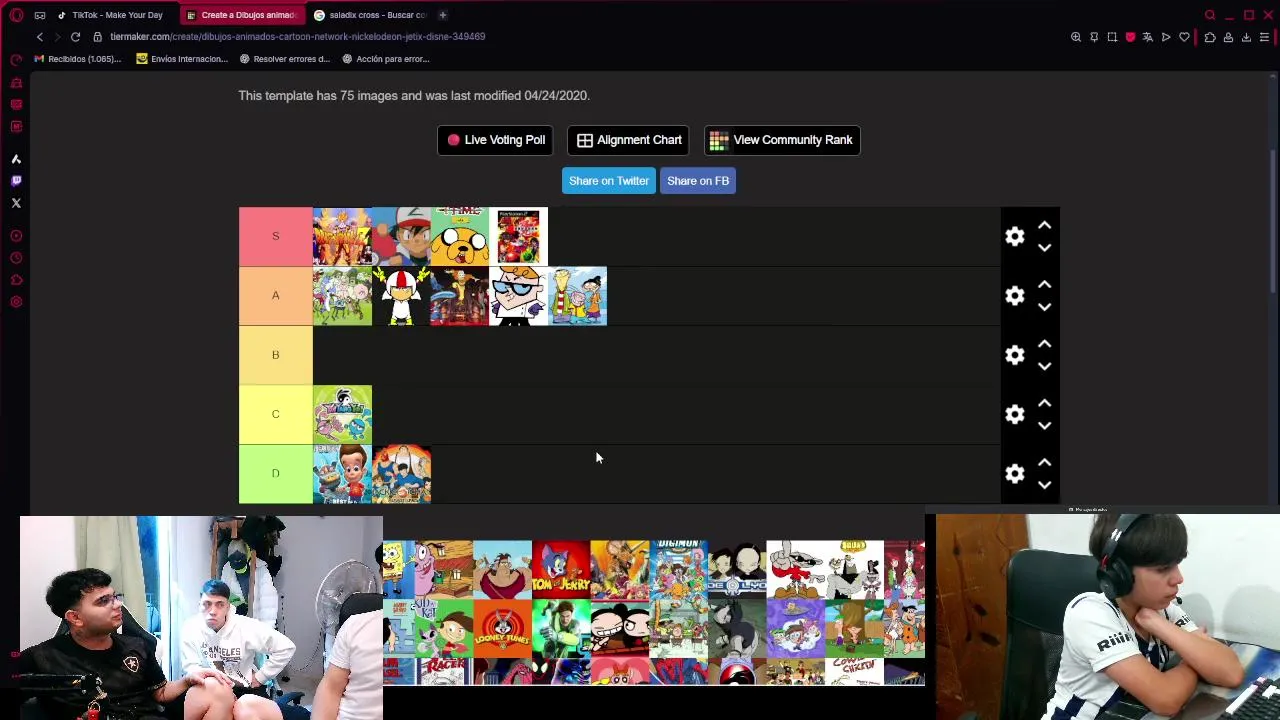Select the Pucca thumbnail

click(x=619, y=628)
